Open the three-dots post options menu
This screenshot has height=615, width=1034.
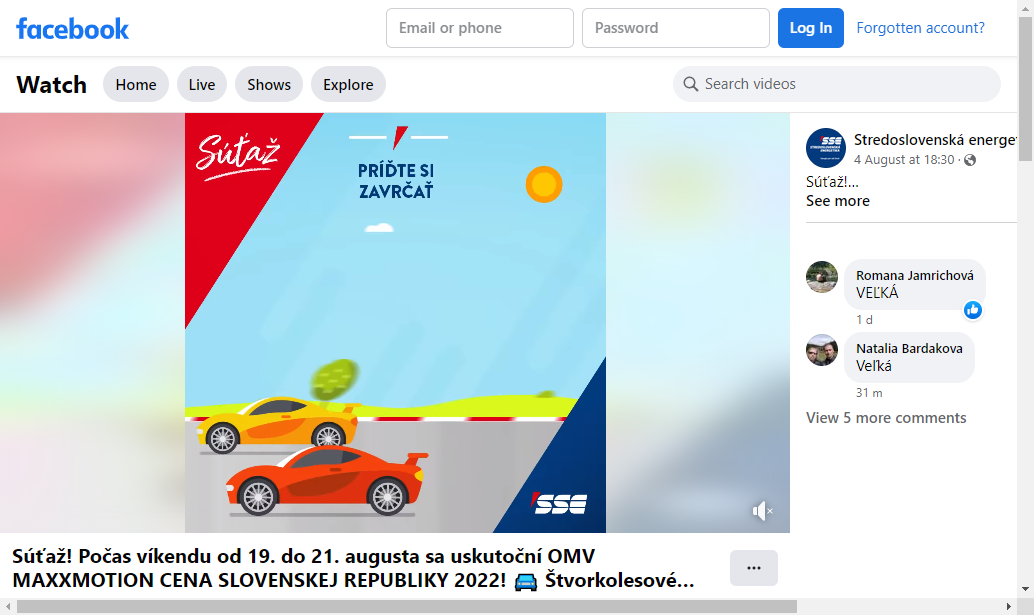point(754,568)
